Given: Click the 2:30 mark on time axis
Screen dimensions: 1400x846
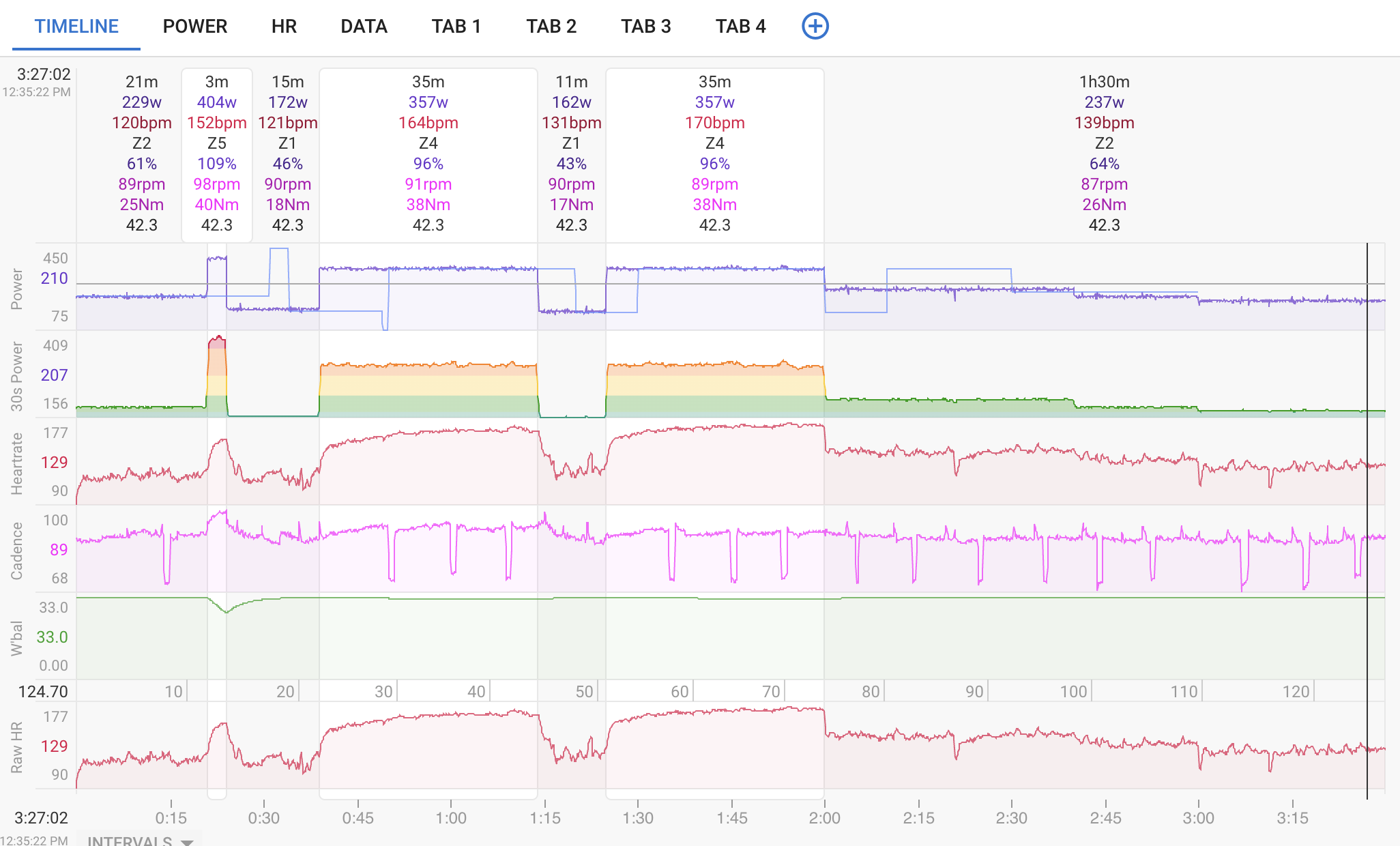Looking at the screenshot, I should click(1011, 817).
